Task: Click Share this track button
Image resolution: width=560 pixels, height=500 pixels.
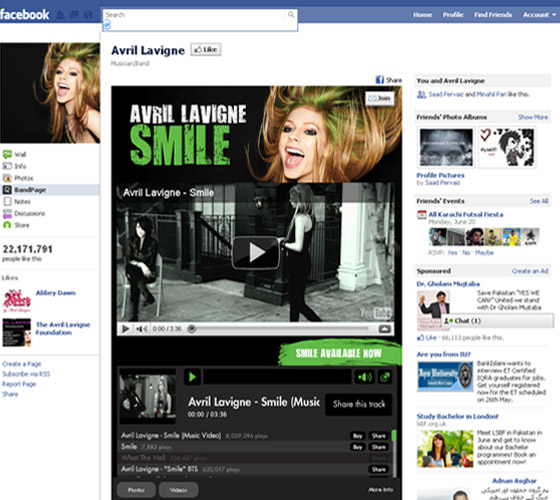Action: point(359,404)
